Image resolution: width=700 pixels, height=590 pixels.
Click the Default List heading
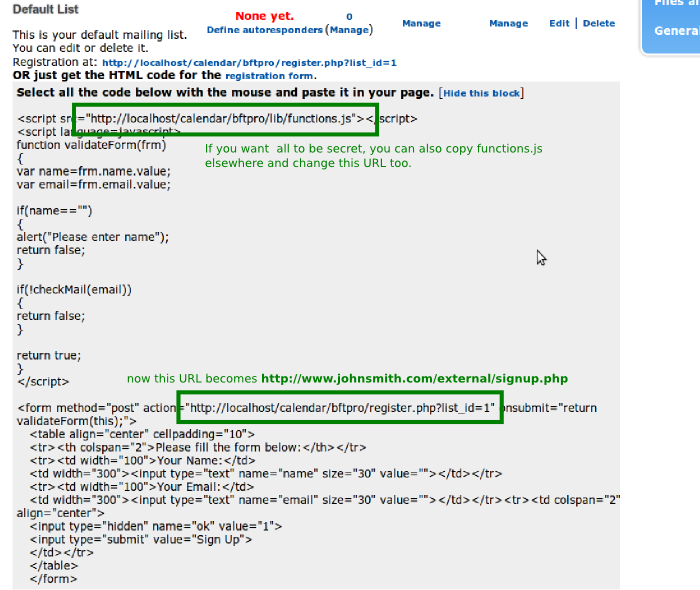click(x=46, y=9)
